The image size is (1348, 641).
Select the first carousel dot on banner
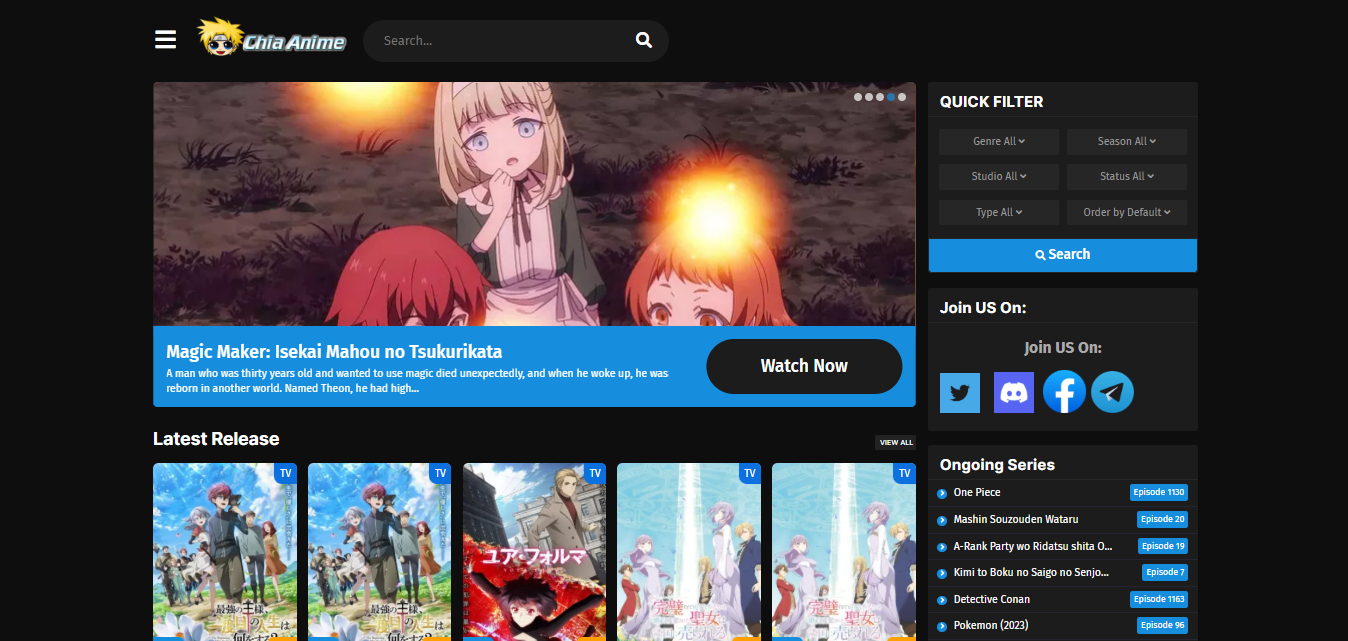(x=858, y=97)
